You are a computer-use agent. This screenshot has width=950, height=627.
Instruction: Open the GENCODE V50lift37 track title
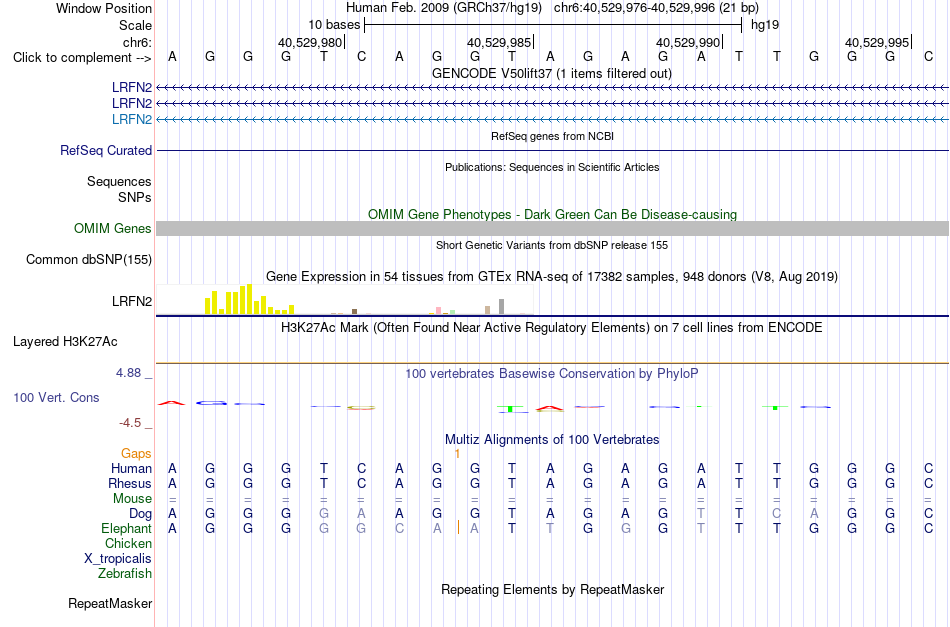click(552, 73)
